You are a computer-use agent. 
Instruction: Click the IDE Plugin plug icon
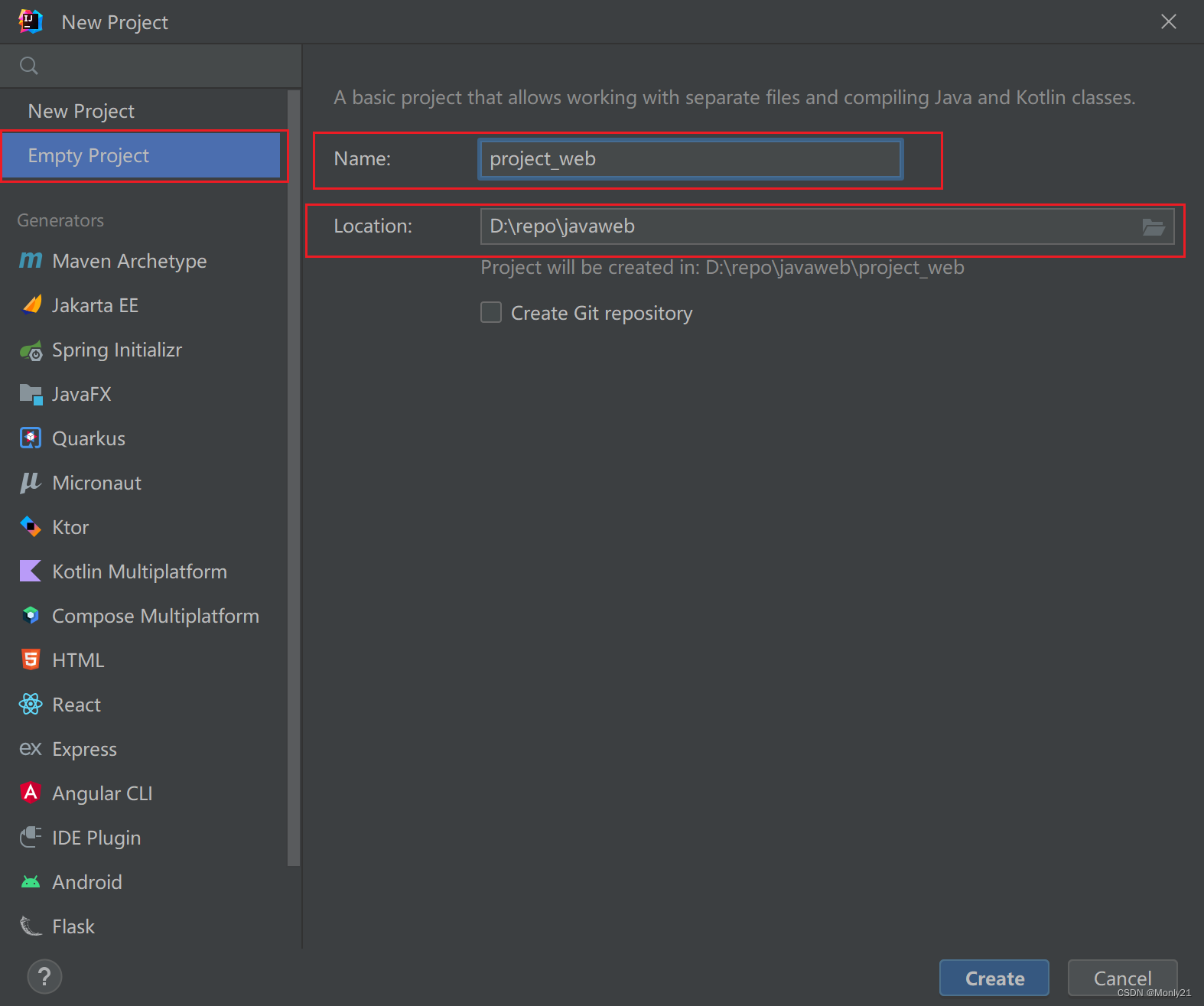31,837
